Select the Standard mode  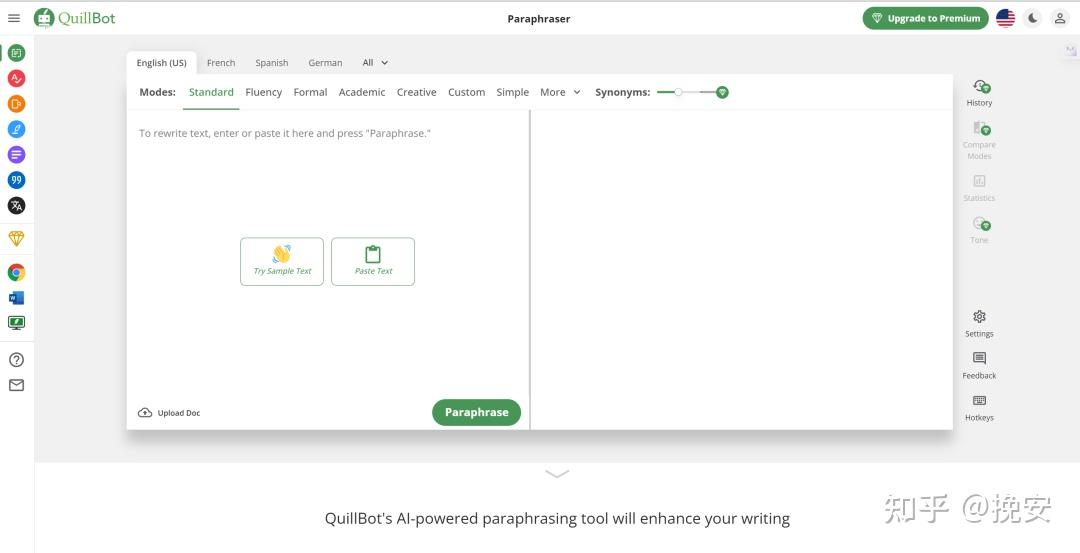pos(211,92)
